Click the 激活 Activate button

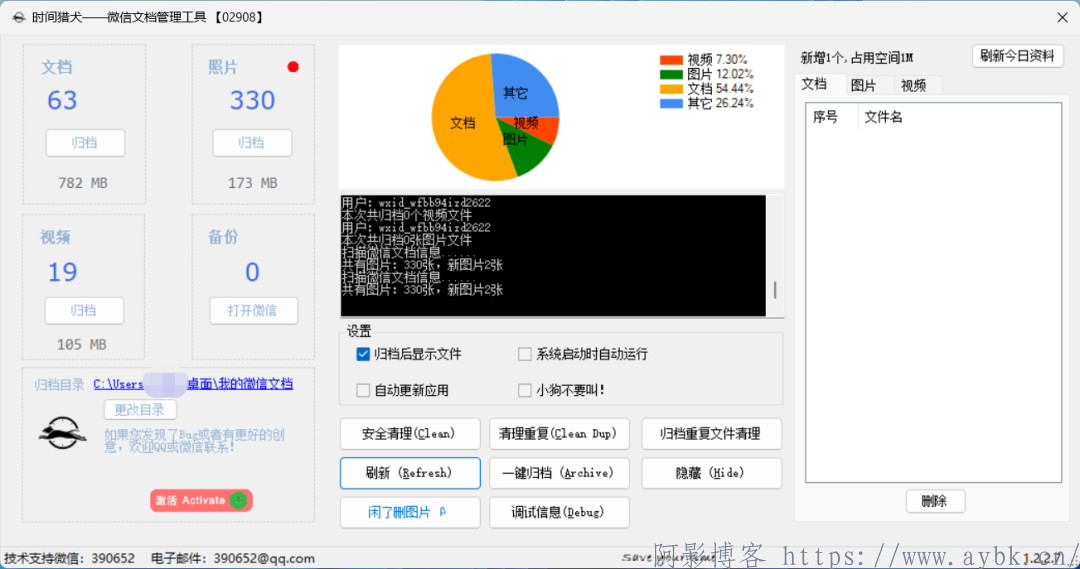tap(201, 500)
